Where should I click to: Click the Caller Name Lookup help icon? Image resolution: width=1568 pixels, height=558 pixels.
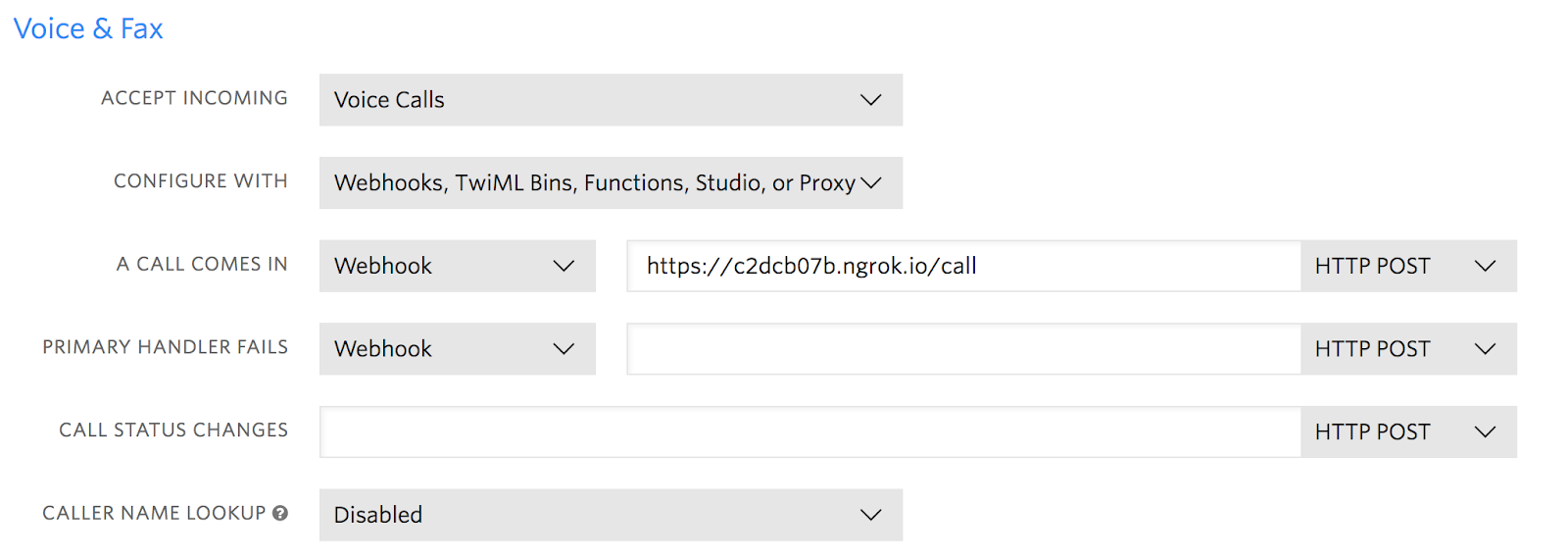[280, 513]
